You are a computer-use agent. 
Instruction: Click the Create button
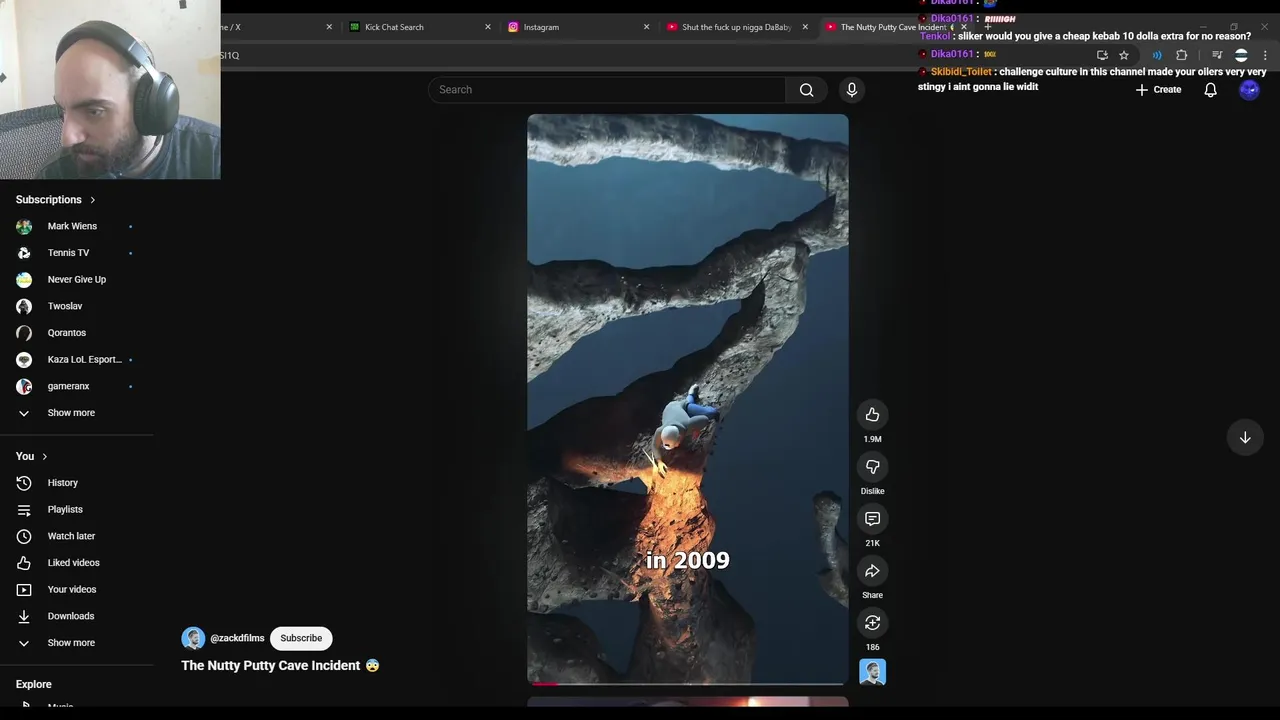click(x=1158, y=90)
